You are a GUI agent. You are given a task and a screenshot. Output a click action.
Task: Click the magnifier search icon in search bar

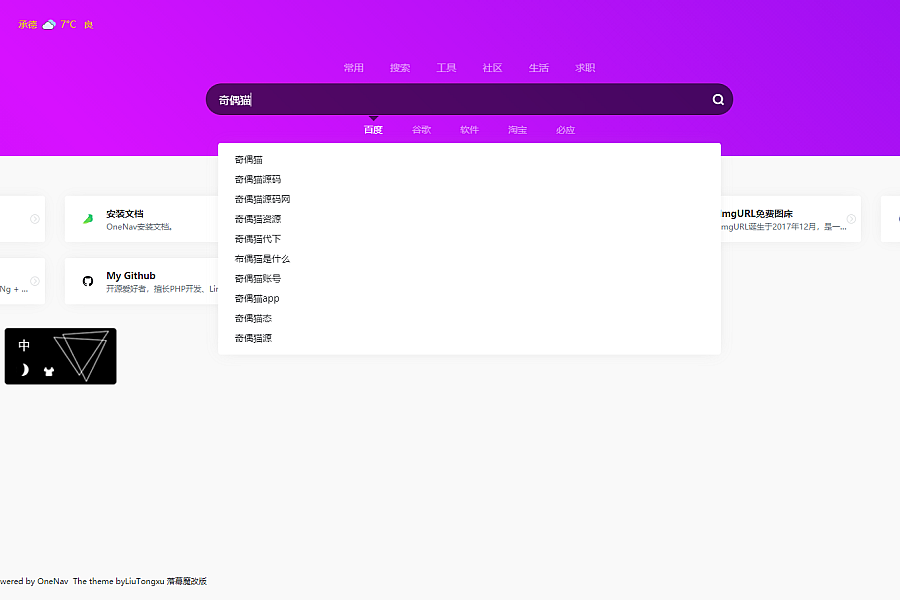point(718,99)
